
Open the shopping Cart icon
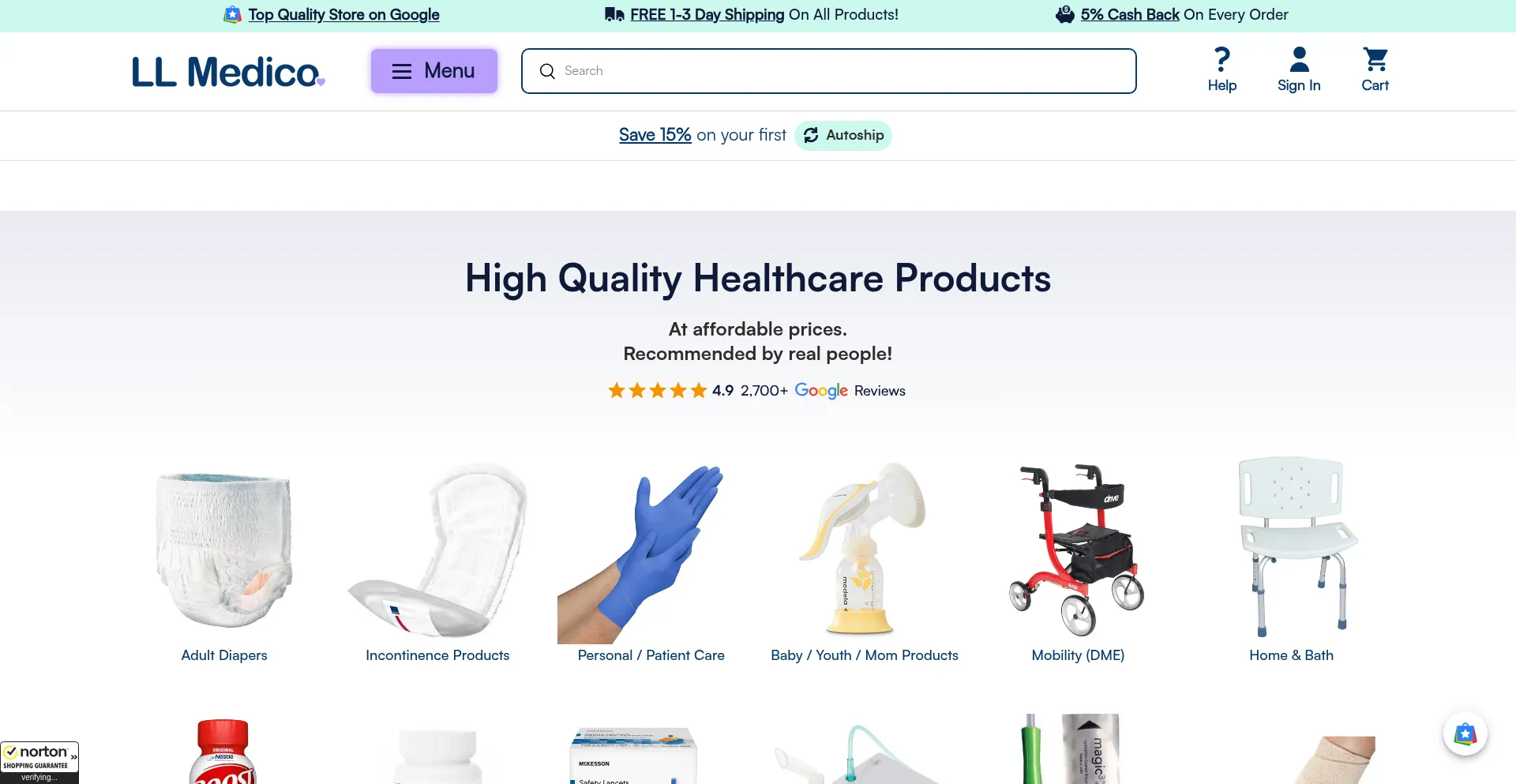coord(1375,59)
